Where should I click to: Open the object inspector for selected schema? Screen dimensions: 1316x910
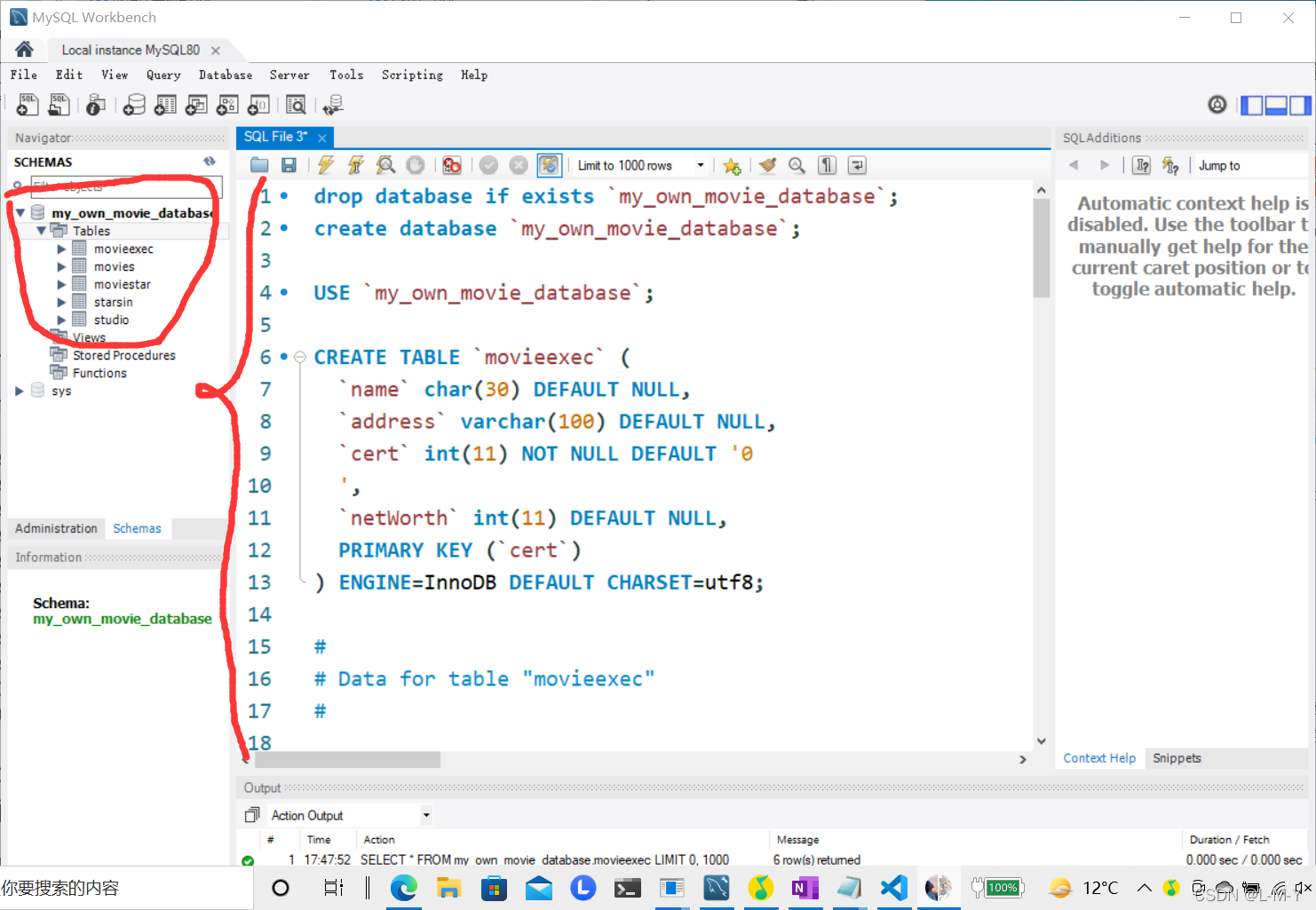[x=96, y=105]
